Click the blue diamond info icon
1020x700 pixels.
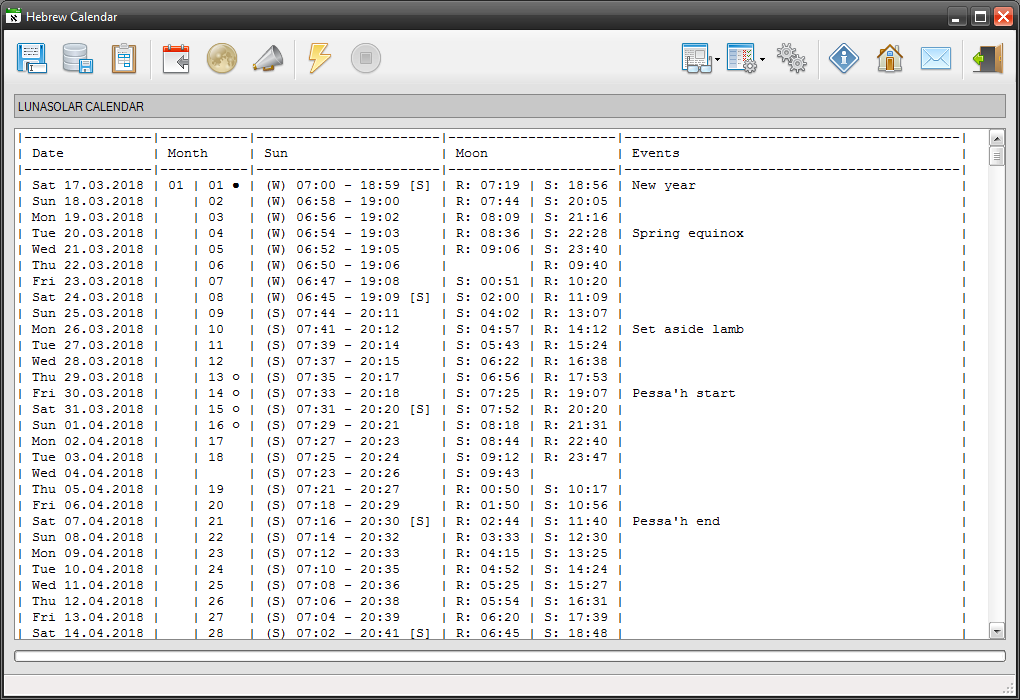point(844,59)
